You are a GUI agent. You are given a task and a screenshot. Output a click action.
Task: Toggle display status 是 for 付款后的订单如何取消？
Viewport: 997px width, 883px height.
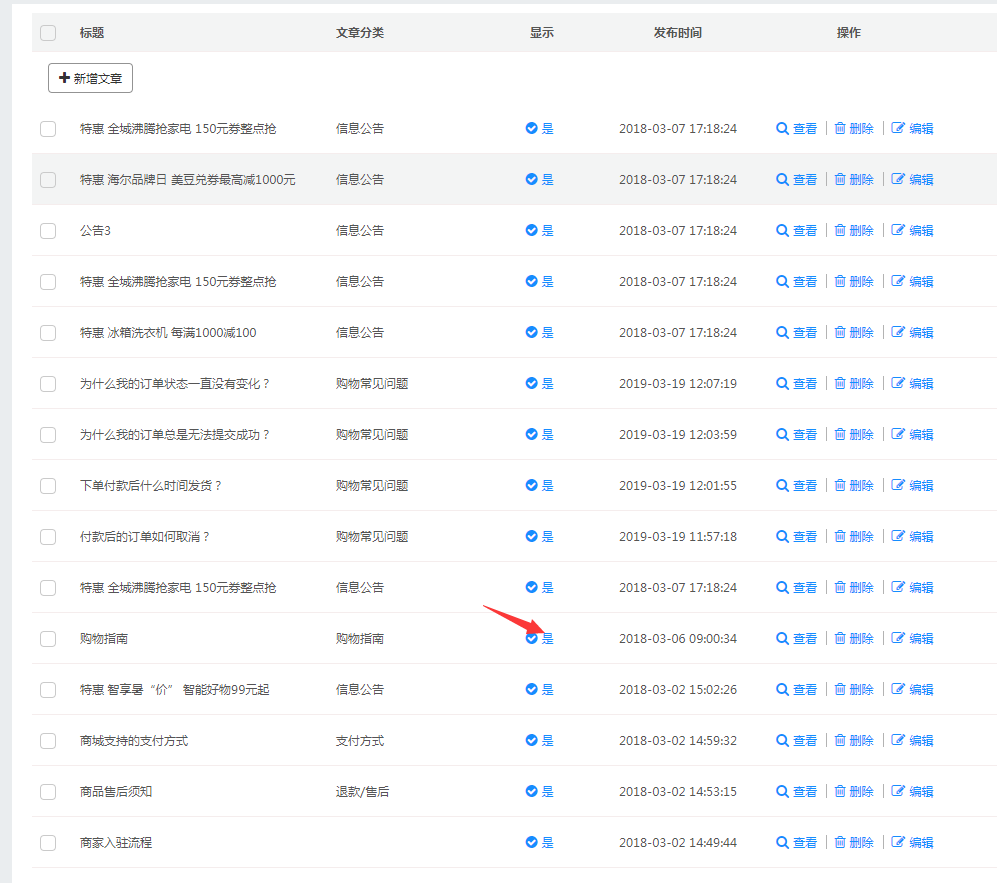(538, 535)
